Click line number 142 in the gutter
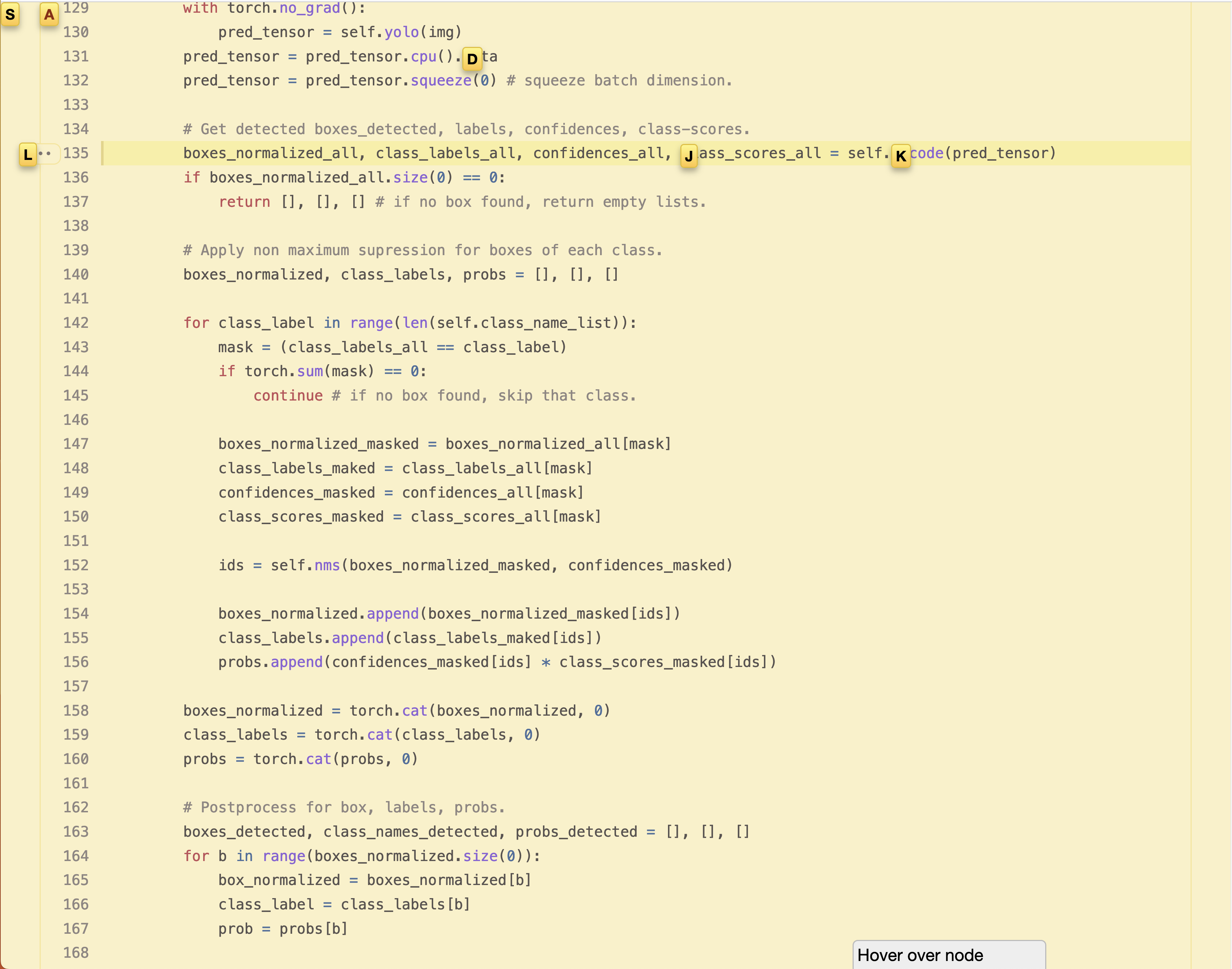 click(x=76, y=323)
